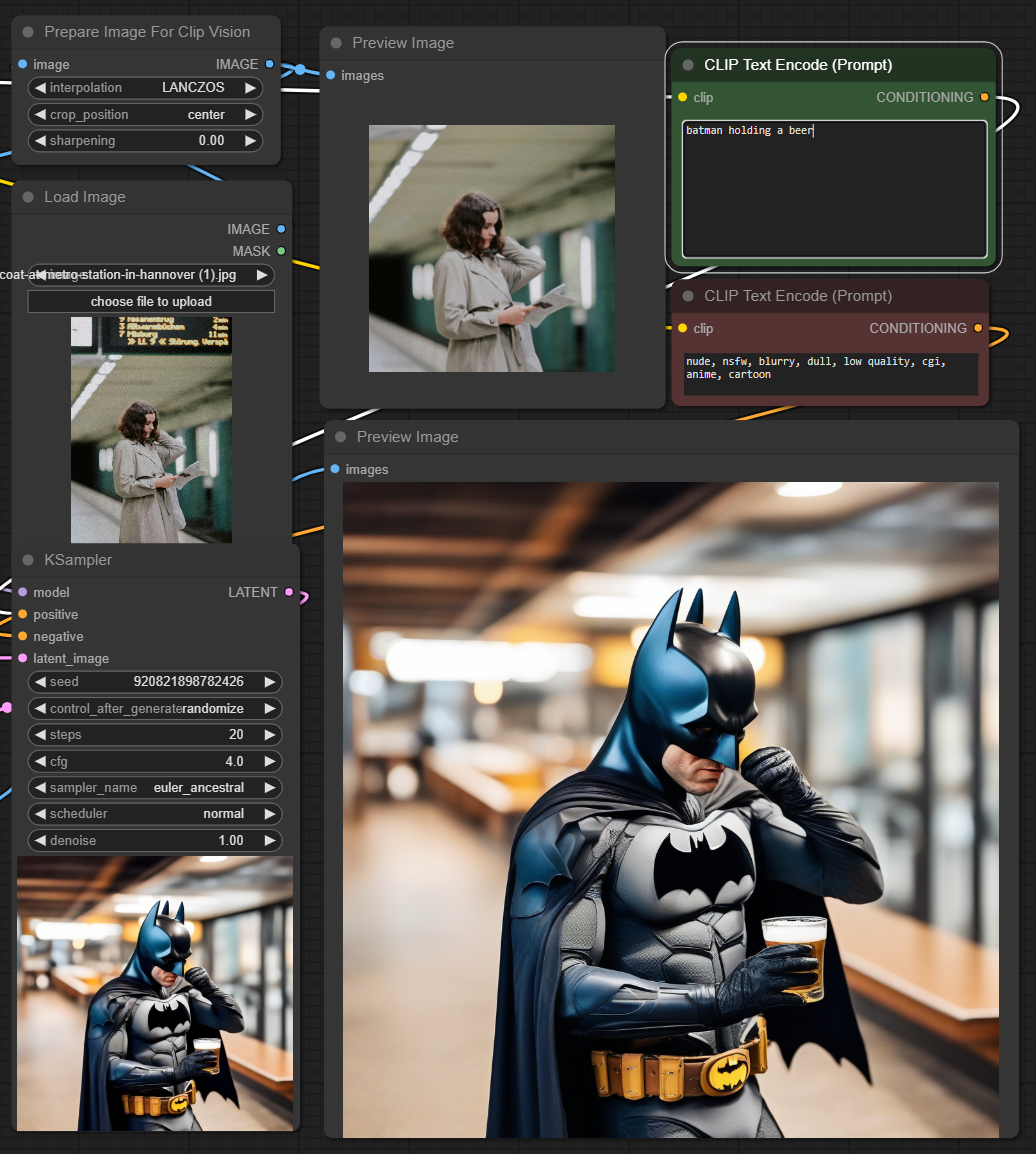Click the latent_image input socket of KSampler
The width and height of the screenshot is (1036, 1154).
pos(23,658)
